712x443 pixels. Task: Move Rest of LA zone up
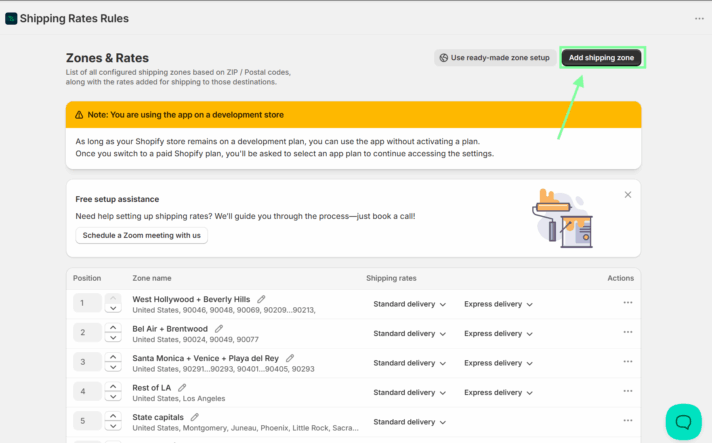[113, 386]
